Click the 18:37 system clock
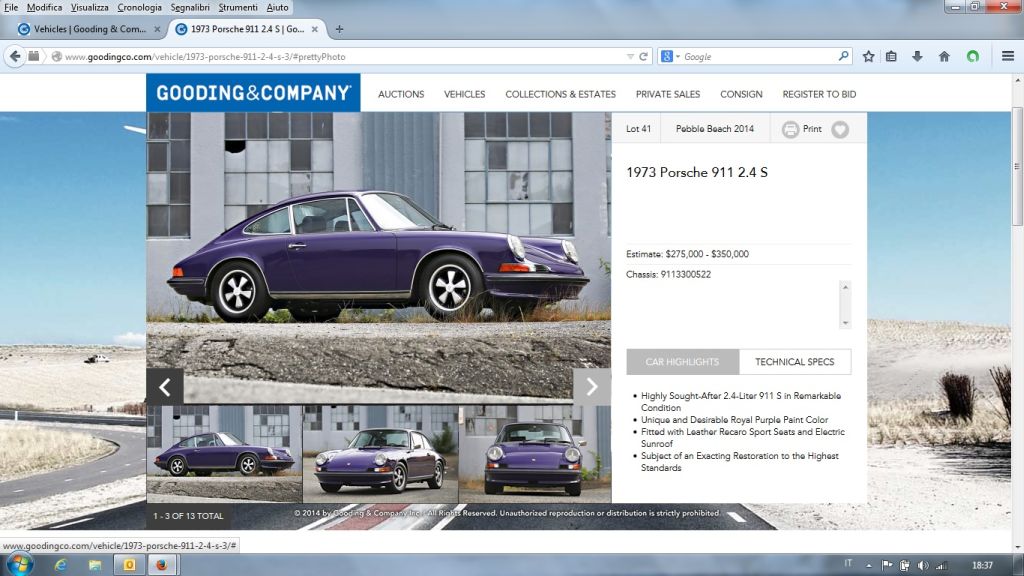The height and width of the screenshot is (576, 1024). coord(982,566)
